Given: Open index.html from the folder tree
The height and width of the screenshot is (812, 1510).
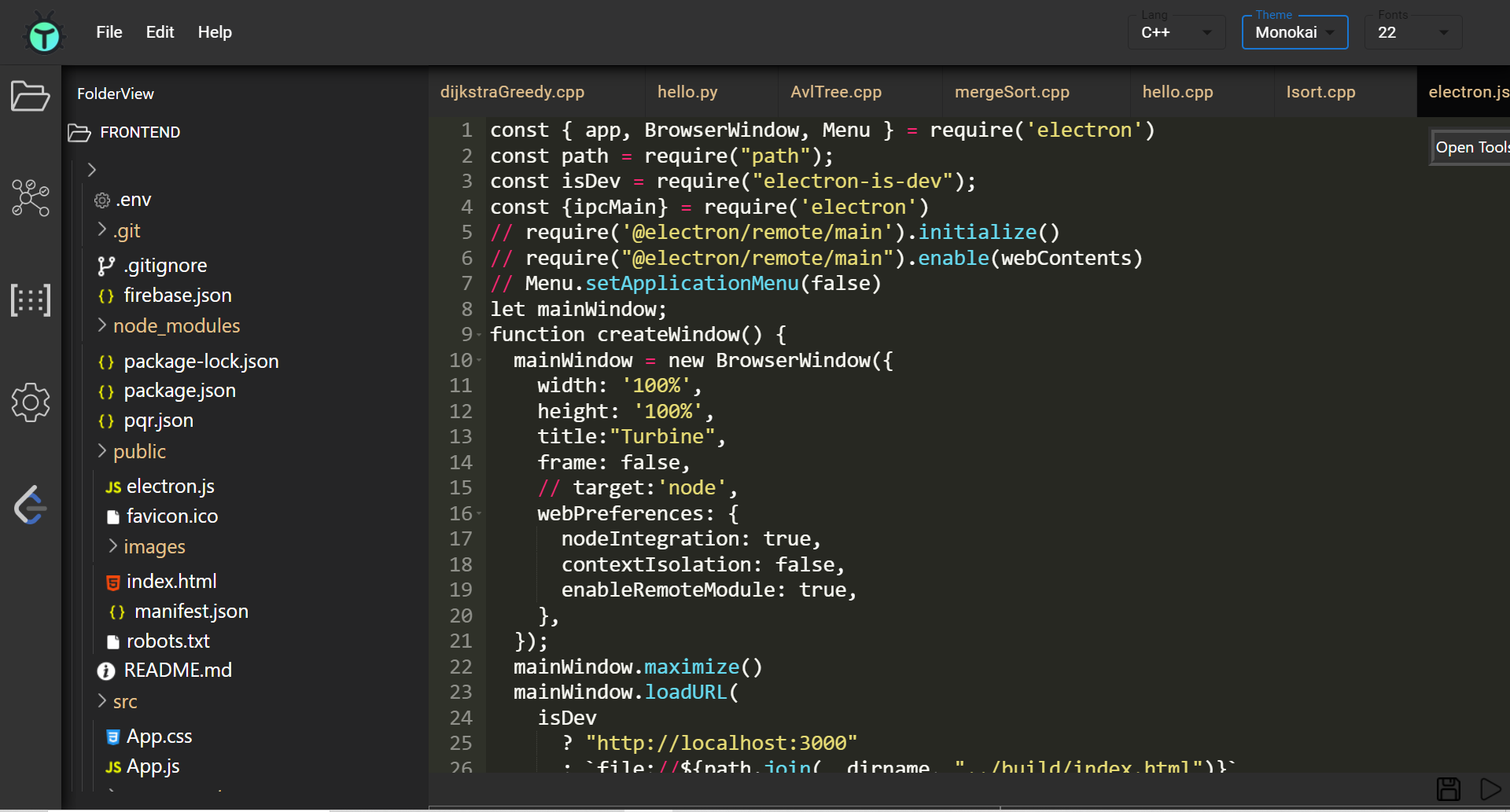Looking at the screenshot, I should click(x=171, y=582).
